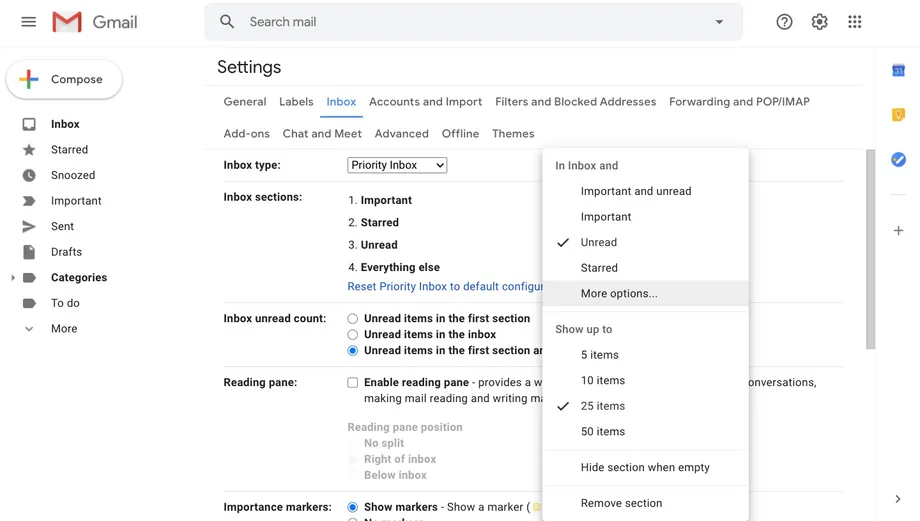Open Snoozed folder label in sidebar
920x521 pixels.
73,175
